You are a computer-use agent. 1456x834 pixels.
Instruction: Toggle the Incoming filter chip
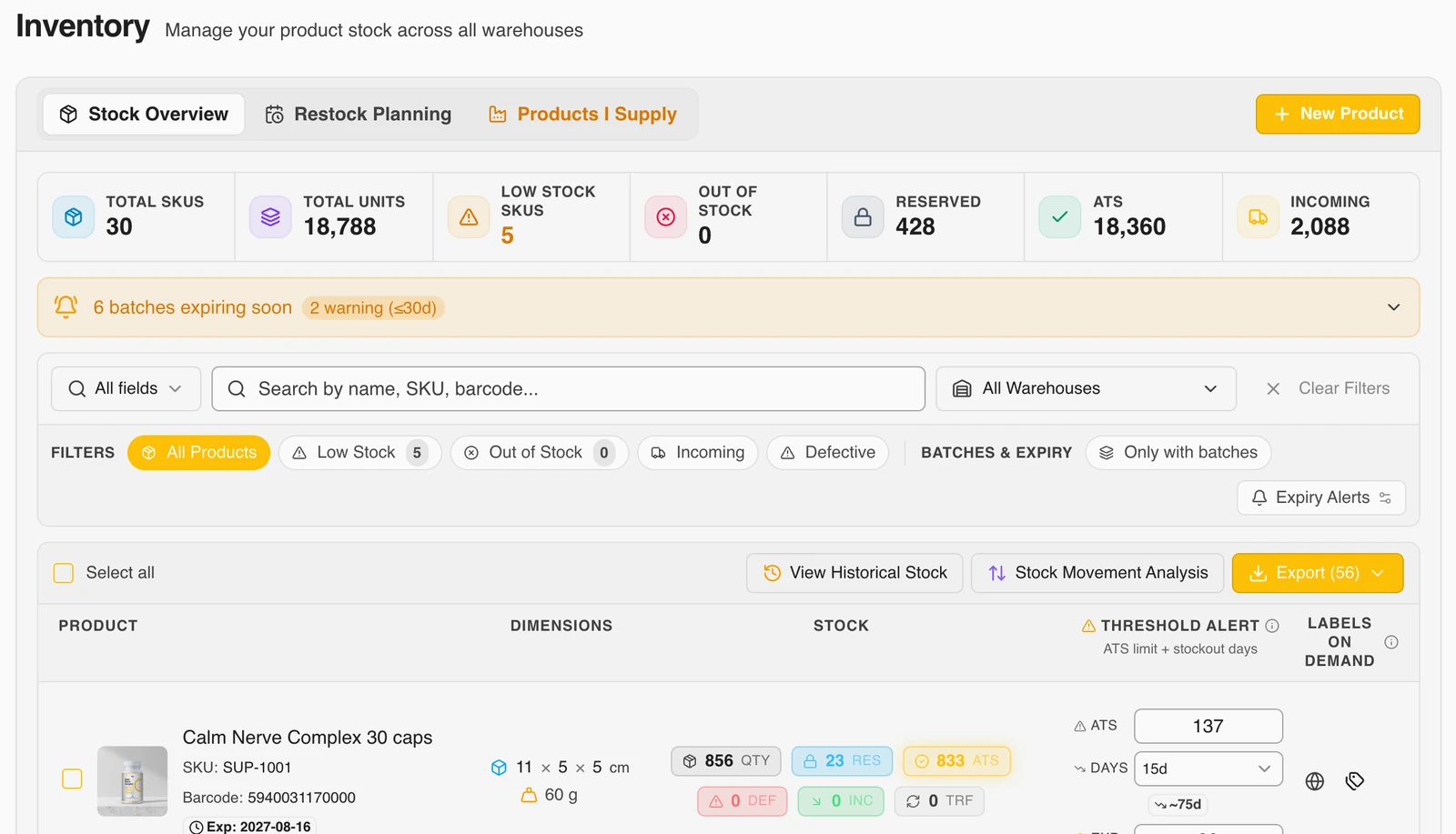698,453
